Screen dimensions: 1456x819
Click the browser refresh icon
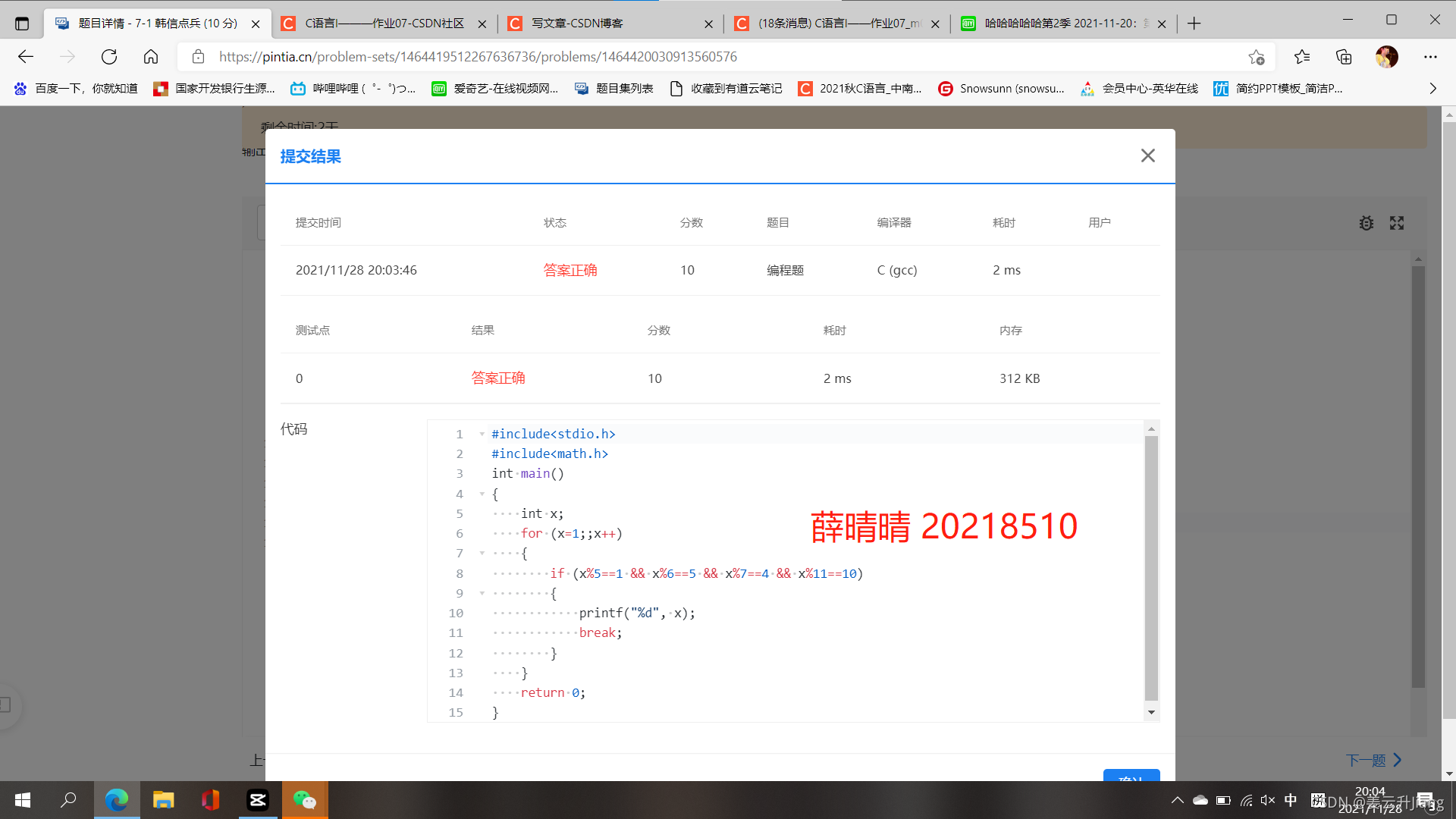point(109,57)
